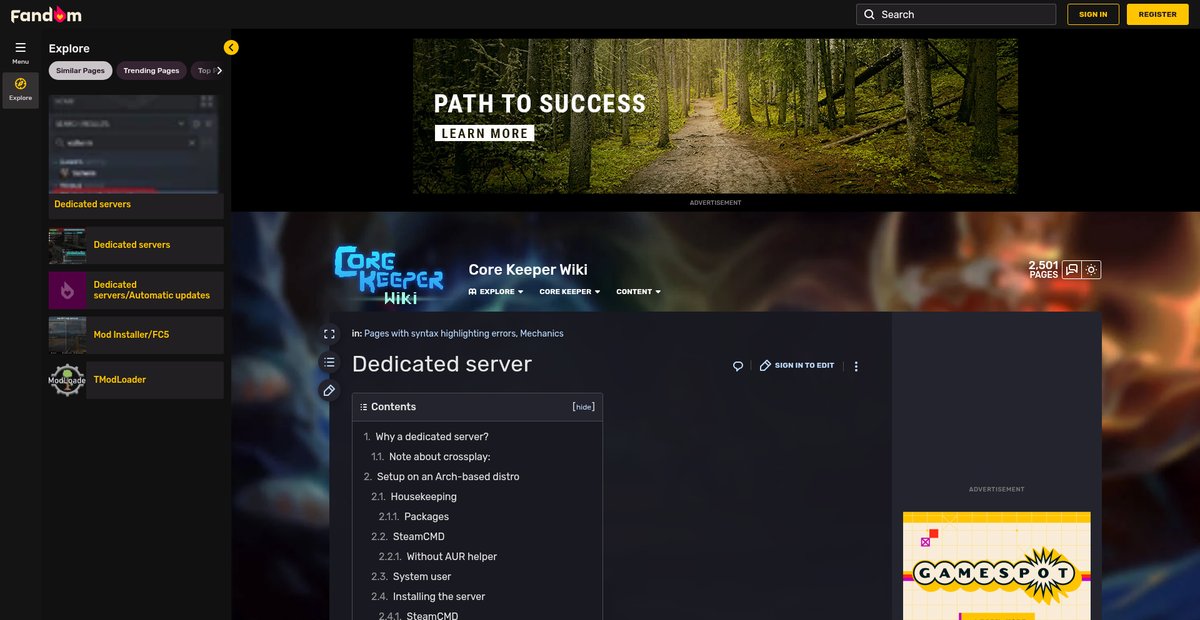
Task: Jump to Packages subsection
Action: [427, 517]
